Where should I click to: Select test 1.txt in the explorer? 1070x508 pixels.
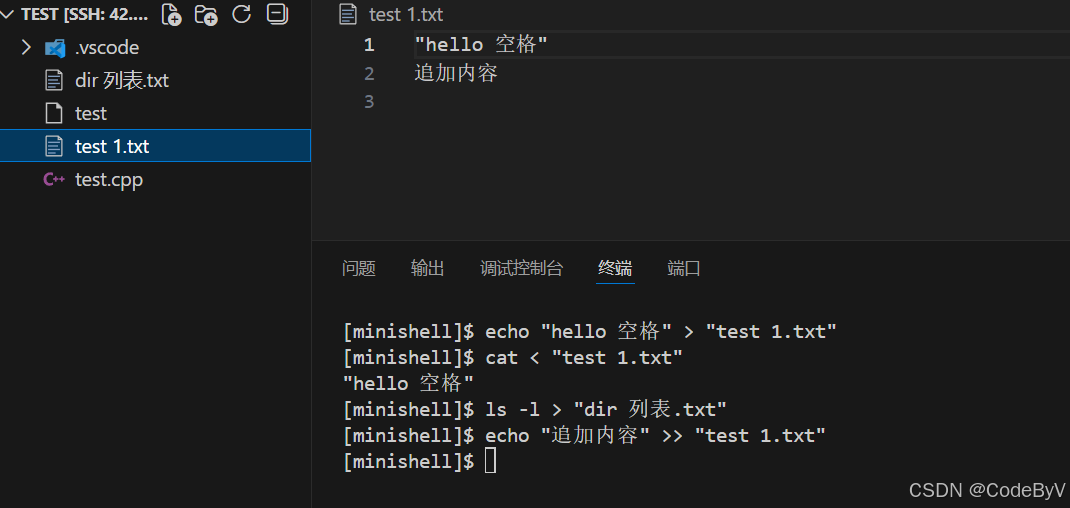pos(112,147)
